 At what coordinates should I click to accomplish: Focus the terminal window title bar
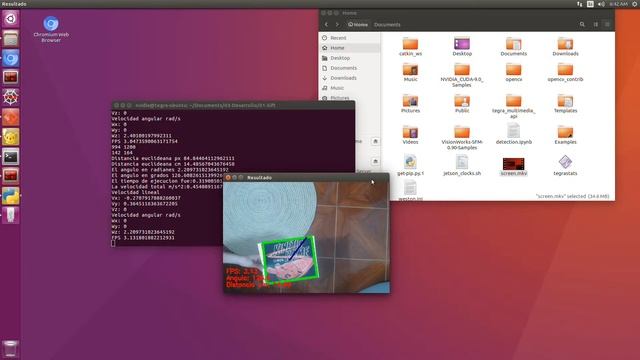[x=233, y=105]
